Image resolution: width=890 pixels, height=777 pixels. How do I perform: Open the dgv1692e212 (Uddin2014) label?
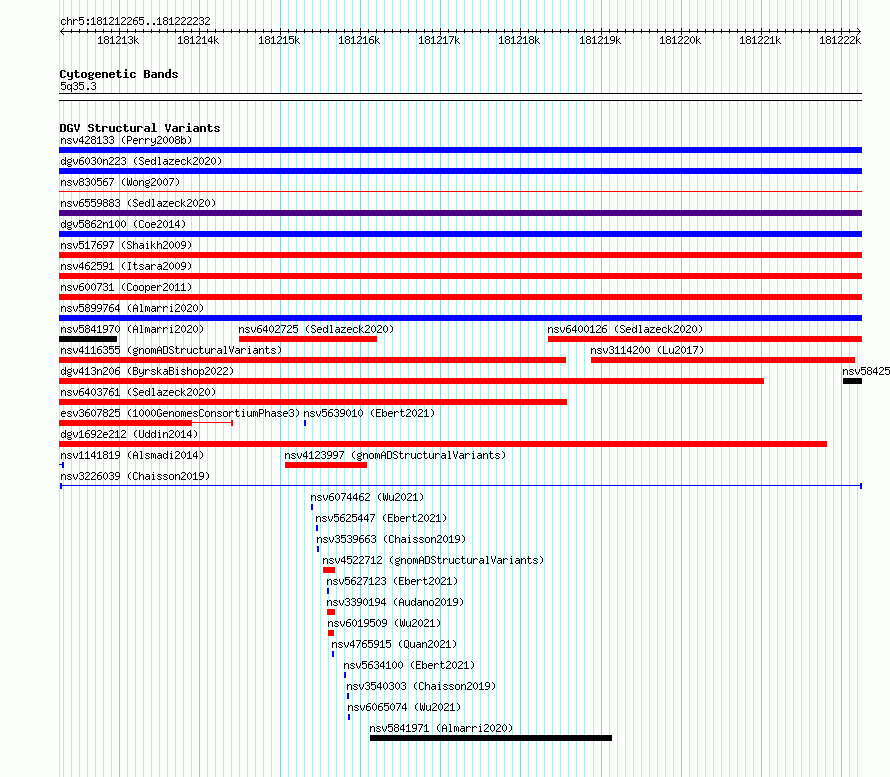coord(129,434)
